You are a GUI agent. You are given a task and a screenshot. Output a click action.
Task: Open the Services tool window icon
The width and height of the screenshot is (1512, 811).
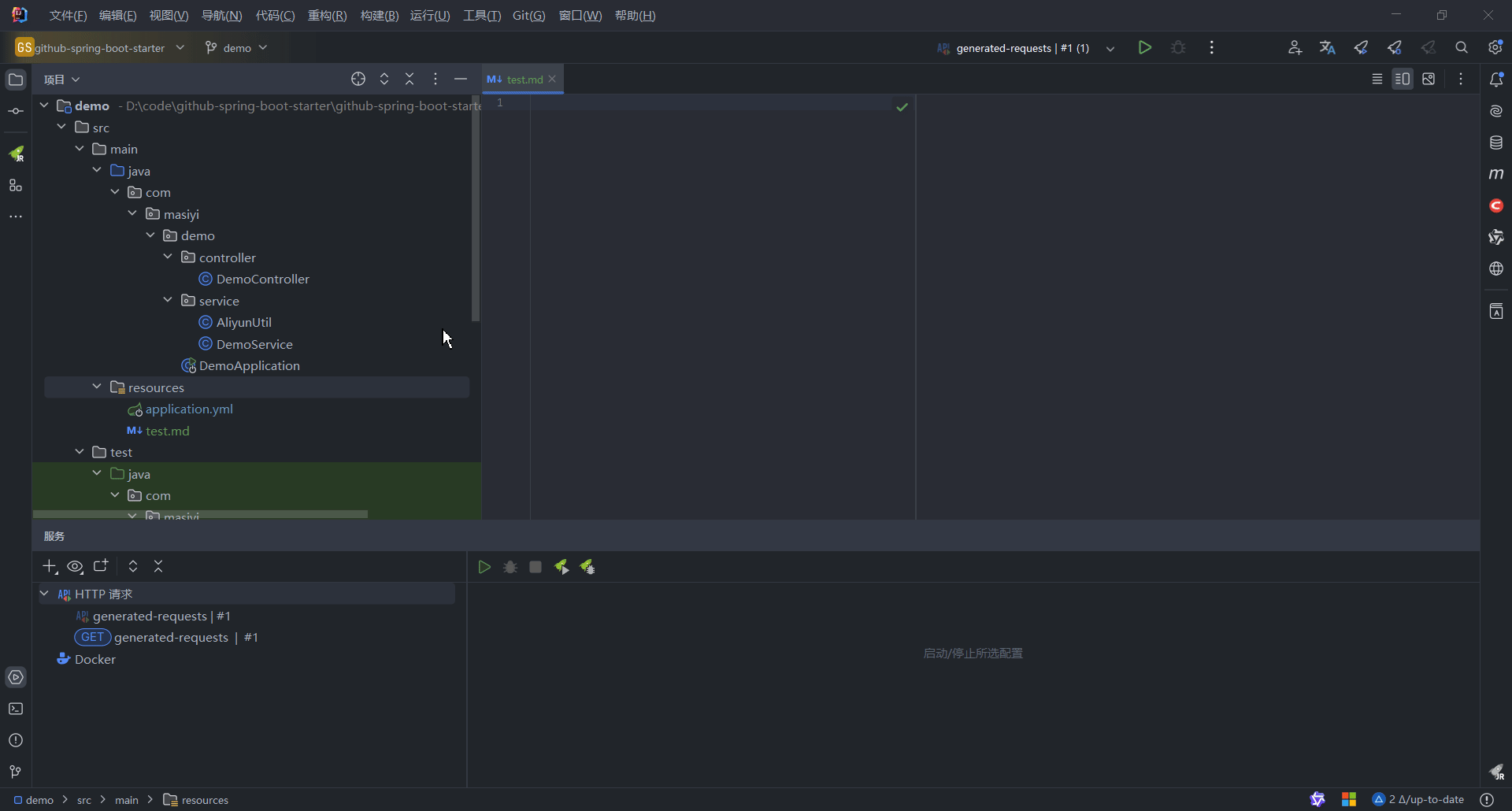(x=16, y=677)
